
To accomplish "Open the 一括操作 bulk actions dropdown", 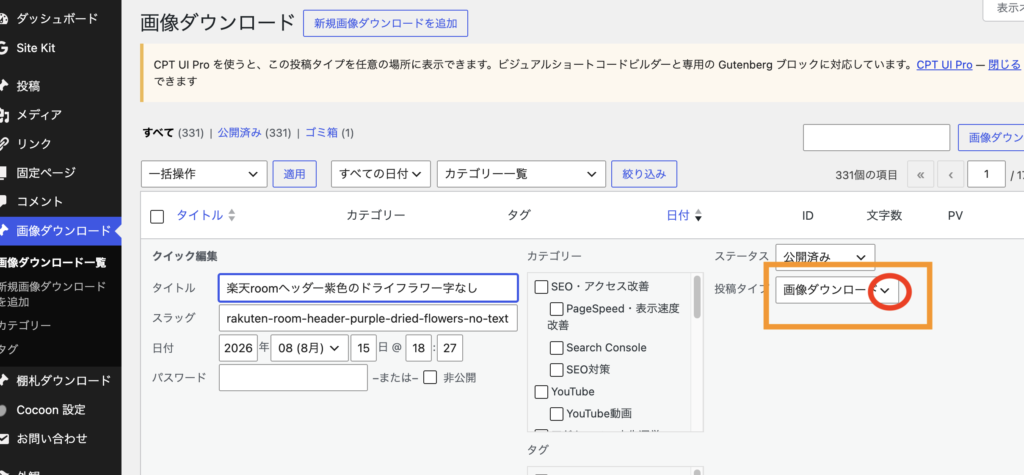I will (x=204, y=174).
